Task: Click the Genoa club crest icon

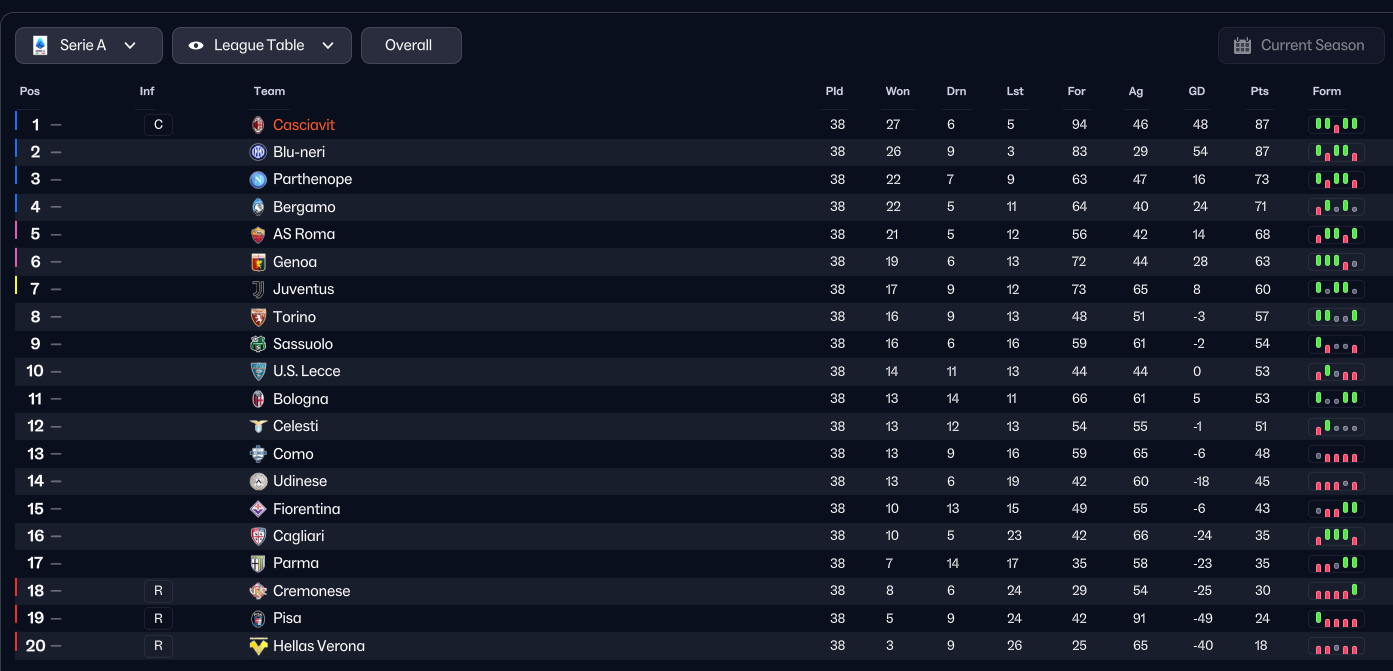Action: [258, 262]
